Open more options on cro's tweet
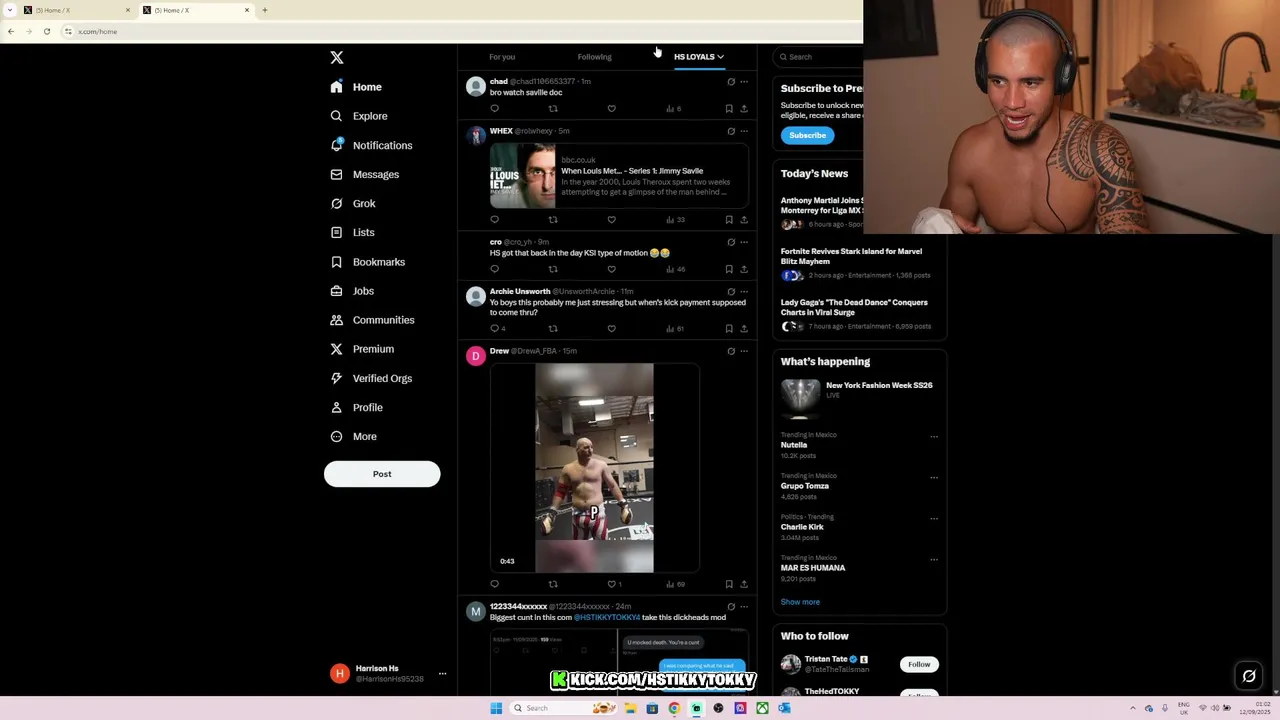The image size is (1280, 720). click(744, 242)
